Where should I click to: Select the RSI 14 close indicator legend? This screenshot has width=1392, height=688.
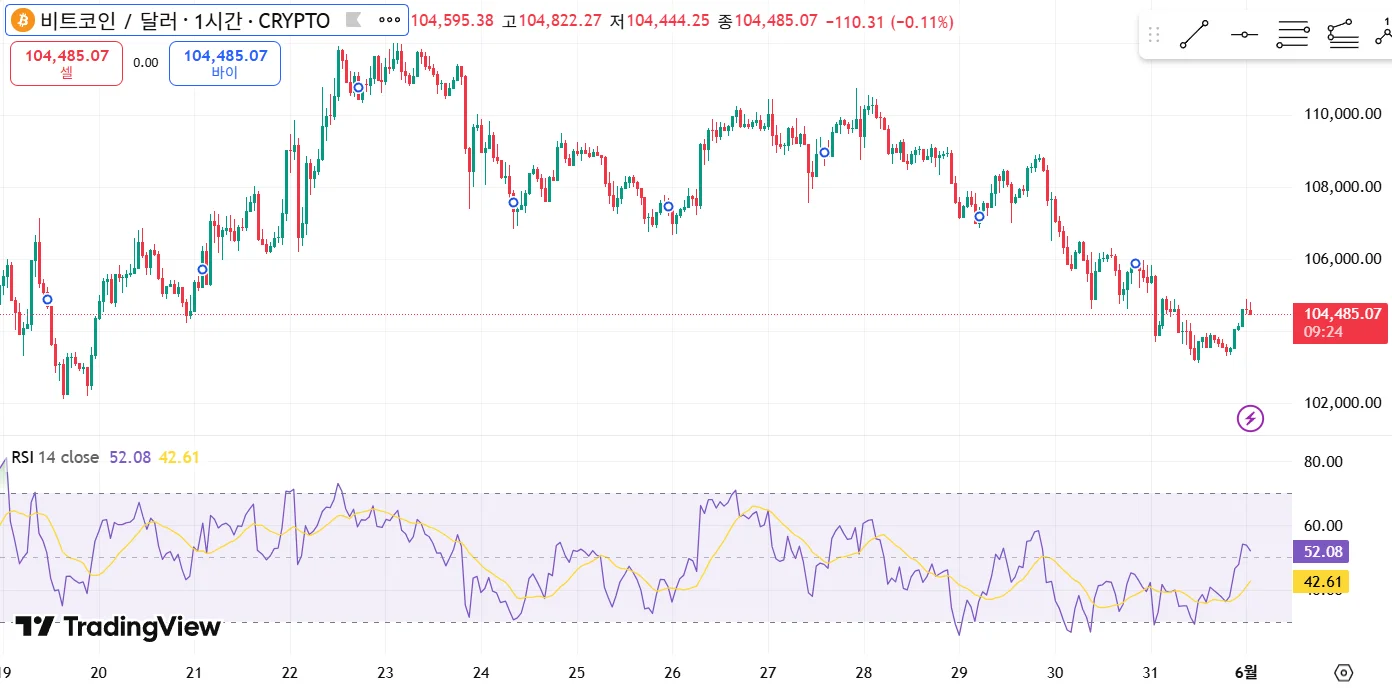coord(55,457)
